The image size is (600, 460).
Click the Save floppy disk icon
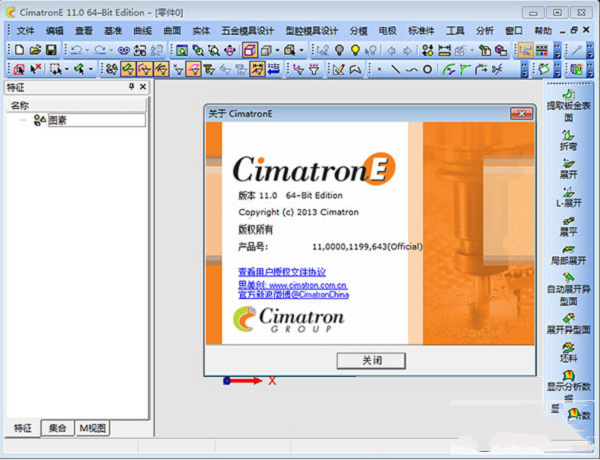pos(51,50)
